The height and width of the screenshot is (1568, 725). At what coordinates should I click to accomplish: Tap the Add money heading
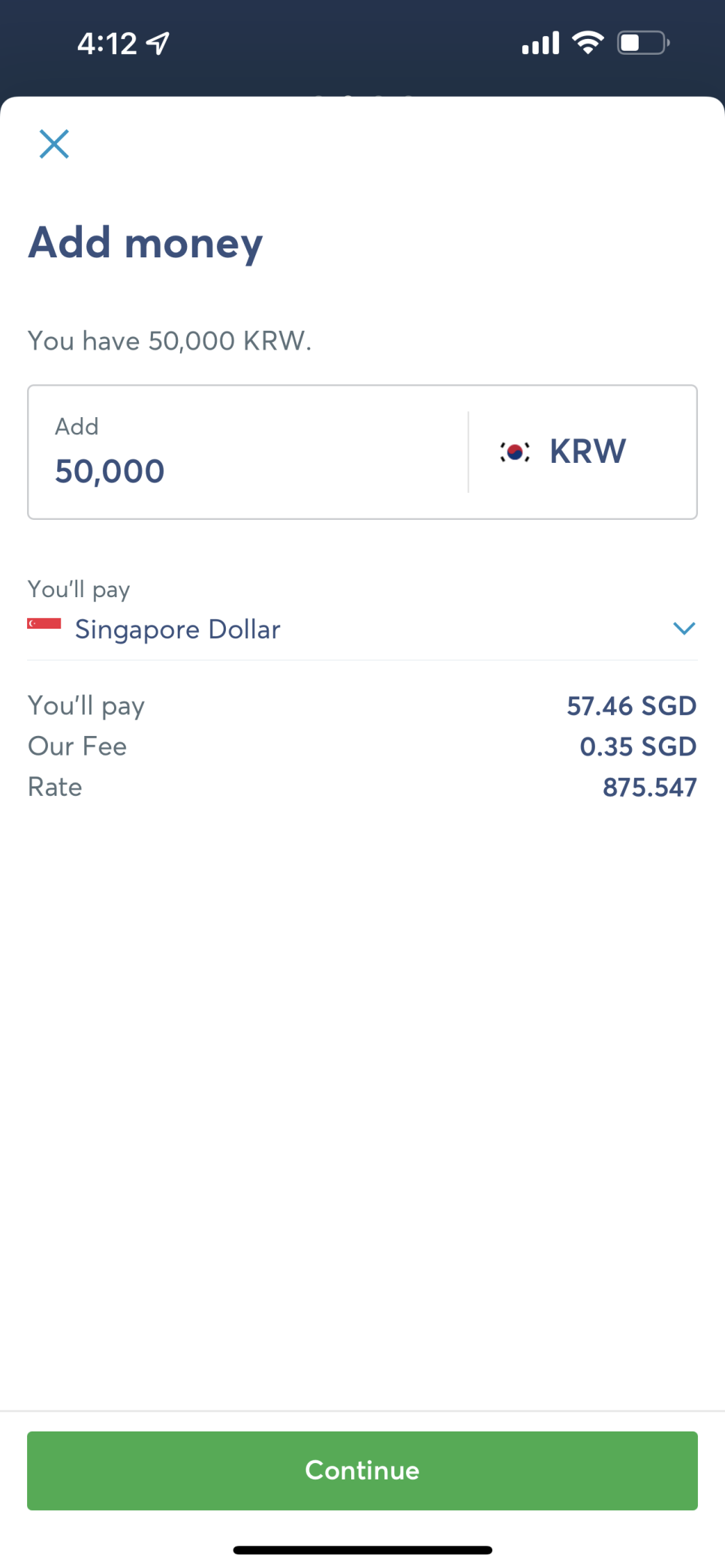pyautogui.click(x=146, y=244)
